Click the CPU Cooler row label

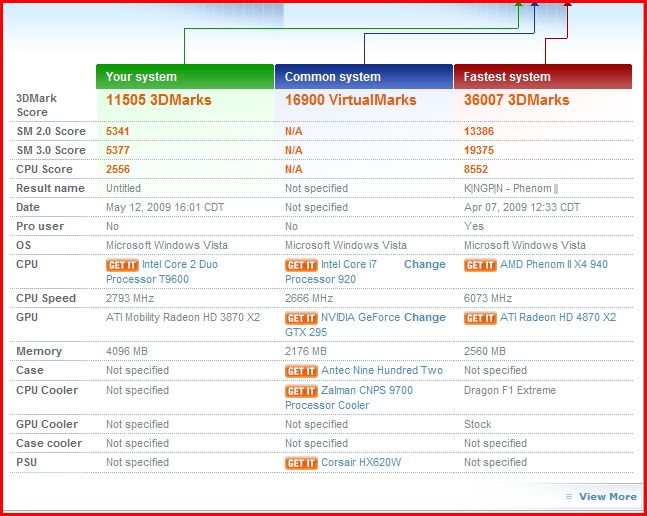pos(47,390)
